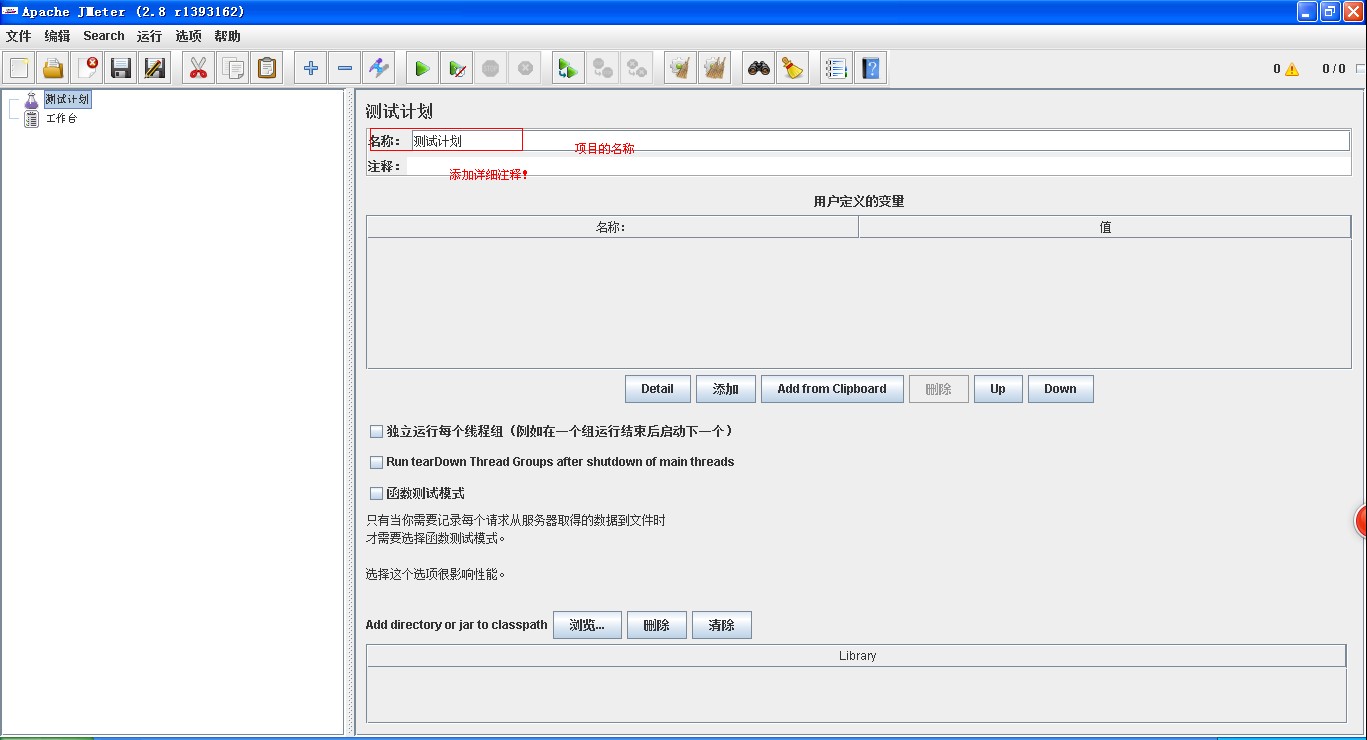
Task: Start the test with green play icon
Action: 422,68
